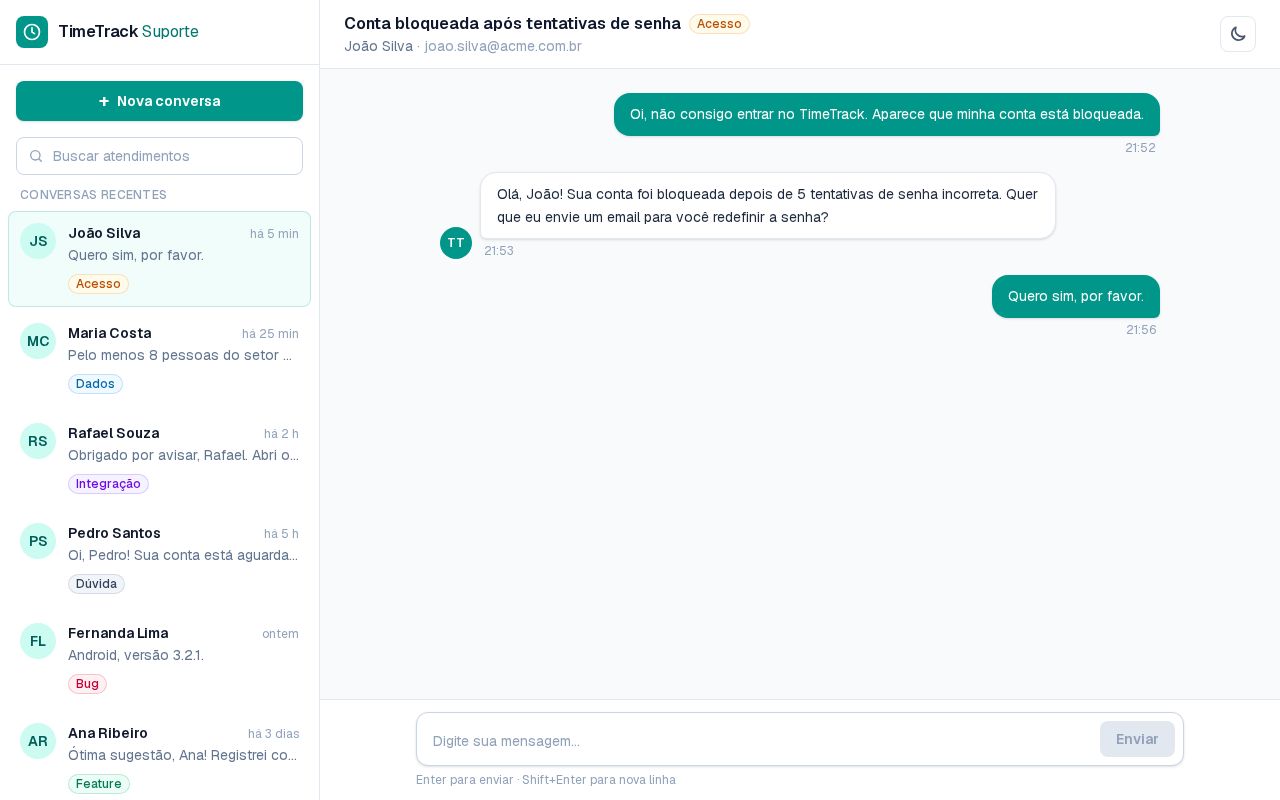Click the Bug tag under Fernanda Lima
Image resolution: width=1280 pixels, height=800 pixels.
87,684
